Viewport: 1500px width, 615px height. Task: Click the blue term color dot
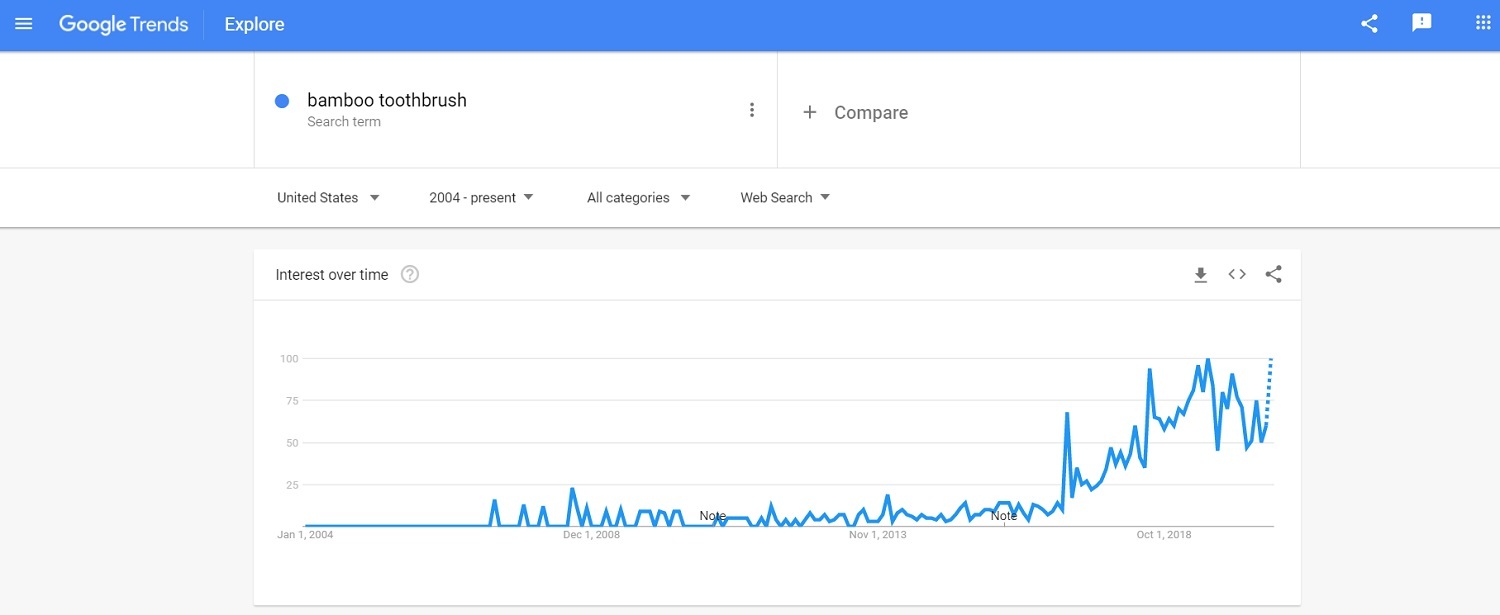tap(282, 101)
